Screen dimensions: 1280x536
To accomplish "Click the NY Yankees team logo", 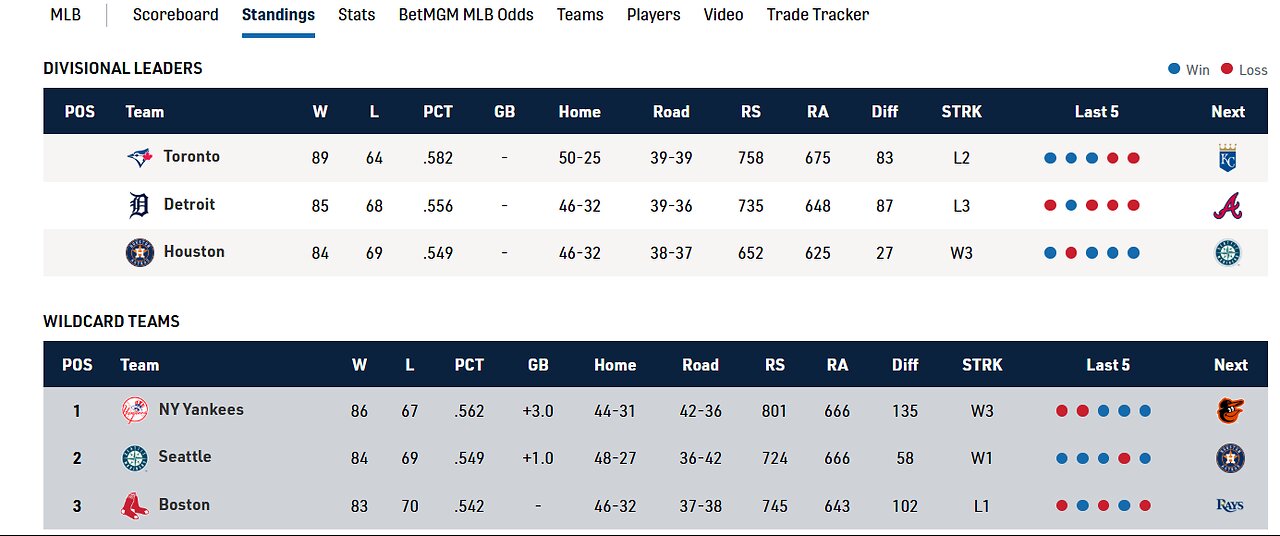I will click(134, 410).
